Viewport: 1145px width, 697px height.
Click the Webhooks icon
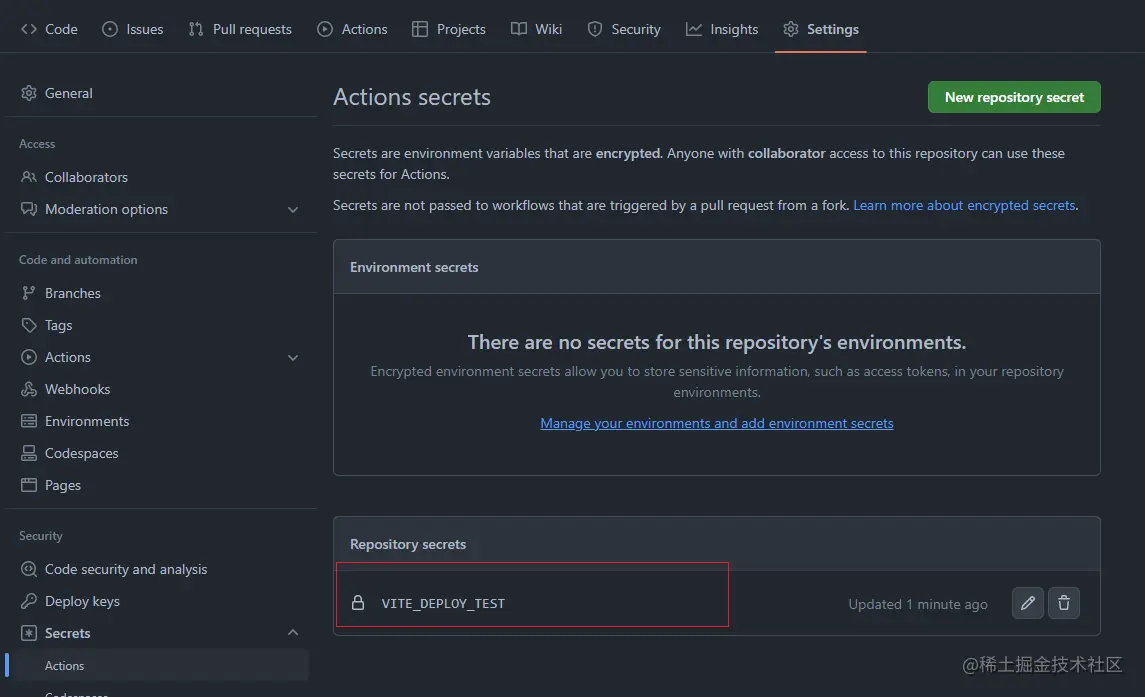[x=28, y=389]
